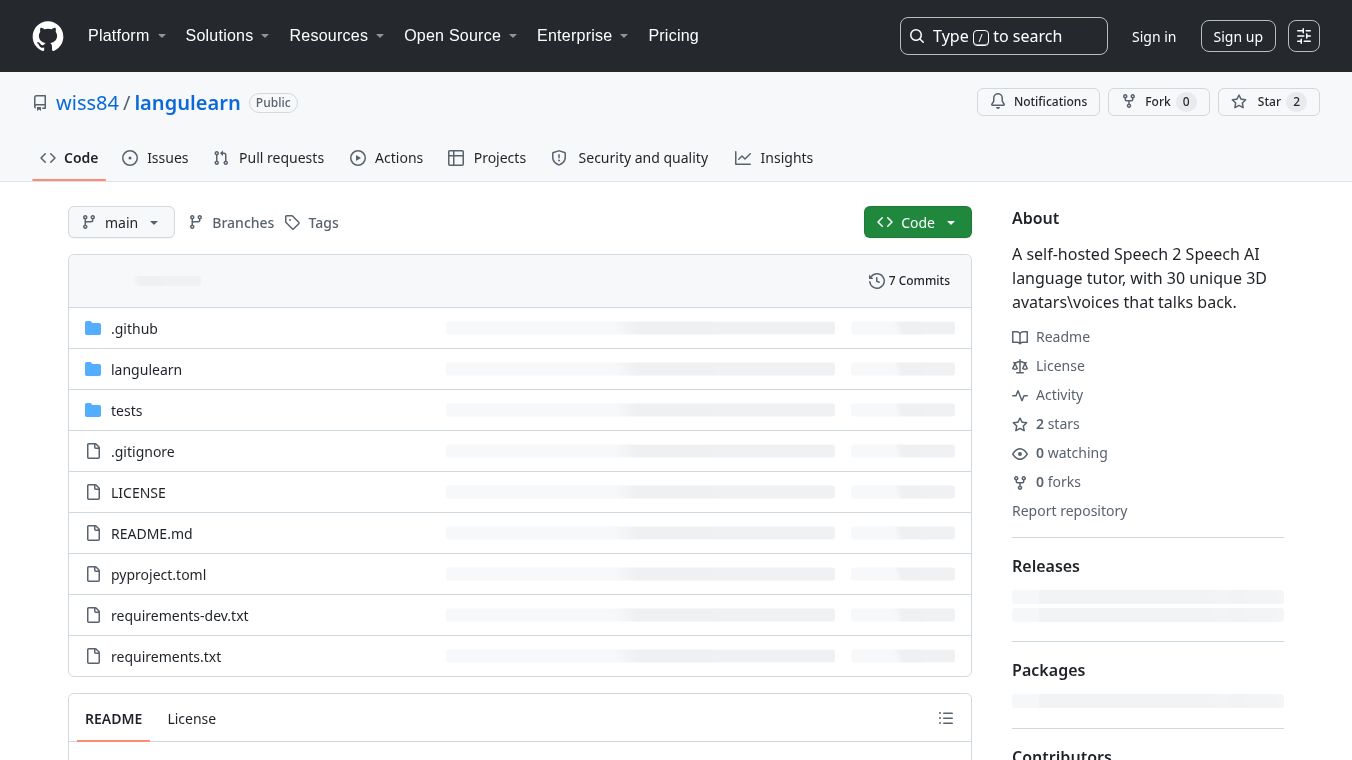The image size is (1352, 760).
Task: Open the requirements.txt file name
Action: (166, 657)
